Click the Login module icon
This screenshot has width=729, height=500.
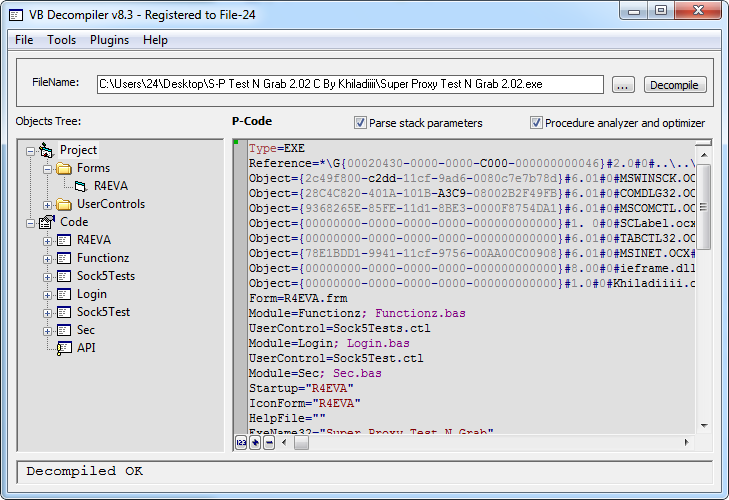click(x=64, y=294)
